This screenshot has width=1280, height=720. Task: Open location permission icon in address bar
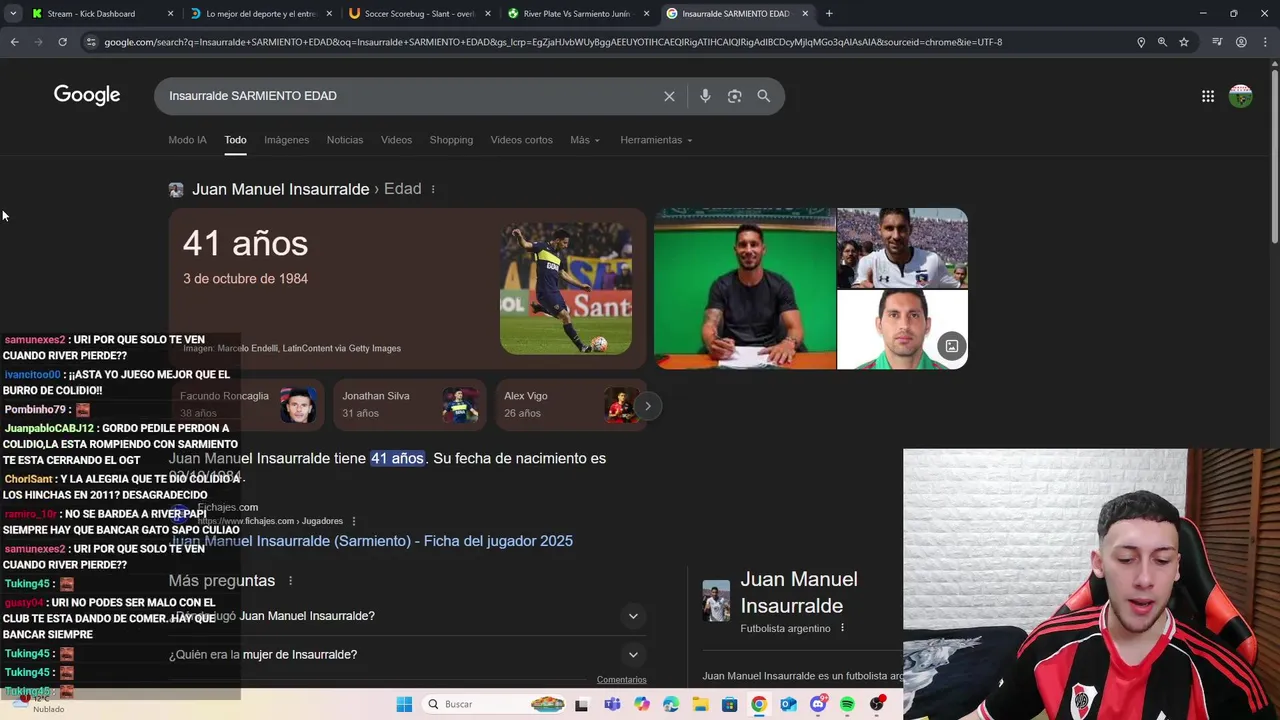coord(1141,42)
